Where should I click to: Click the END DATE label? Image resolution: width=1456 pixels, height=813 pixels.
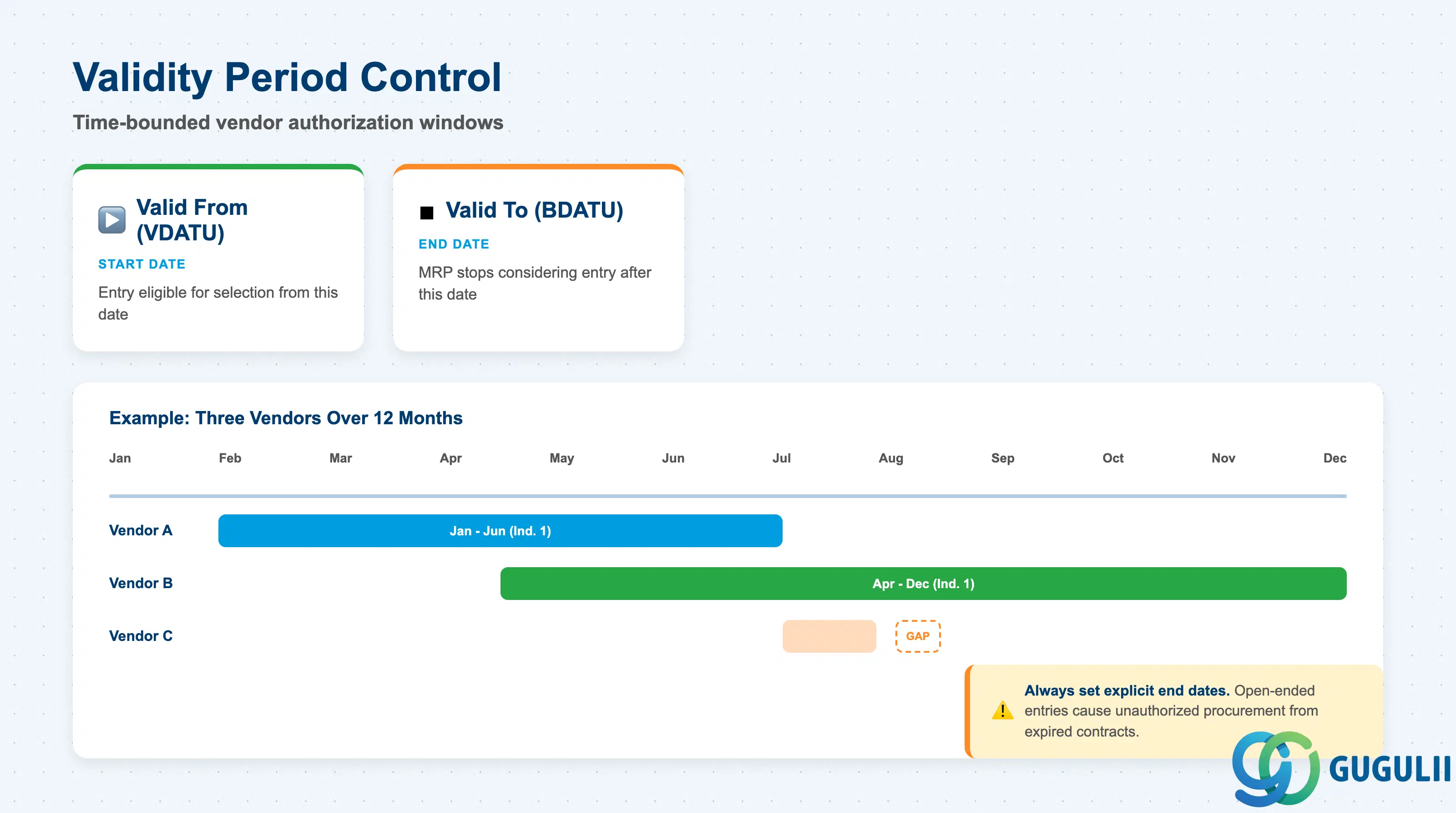coord(454,244)
